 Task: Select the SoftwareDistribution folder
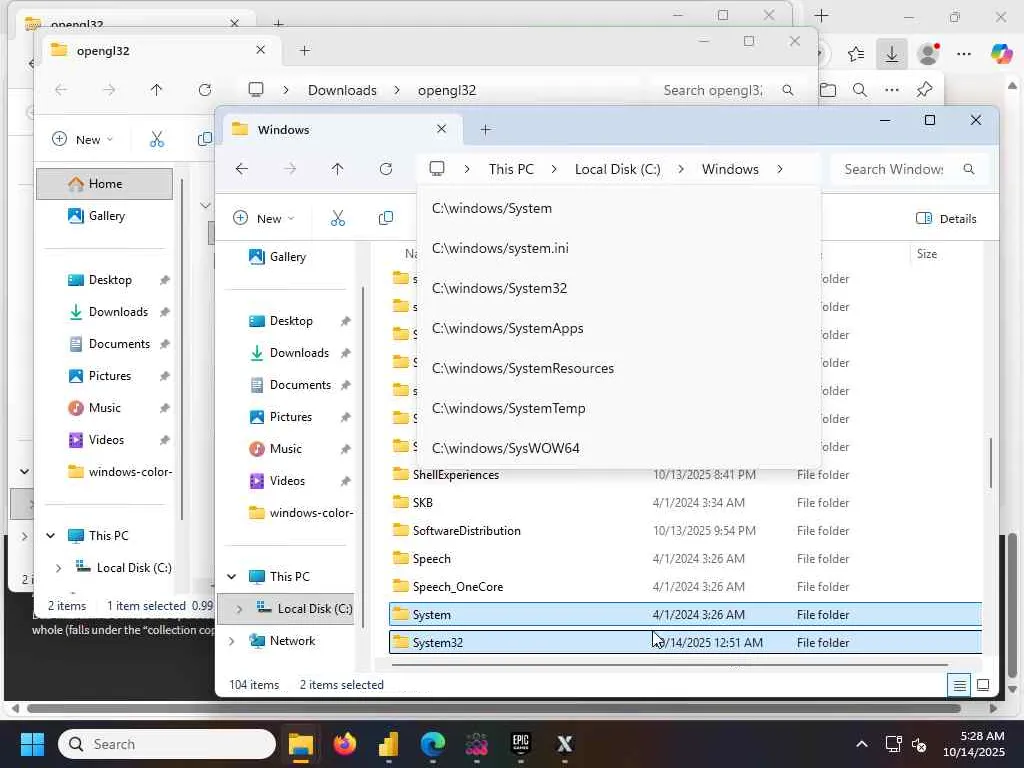(x=685, y=531)
